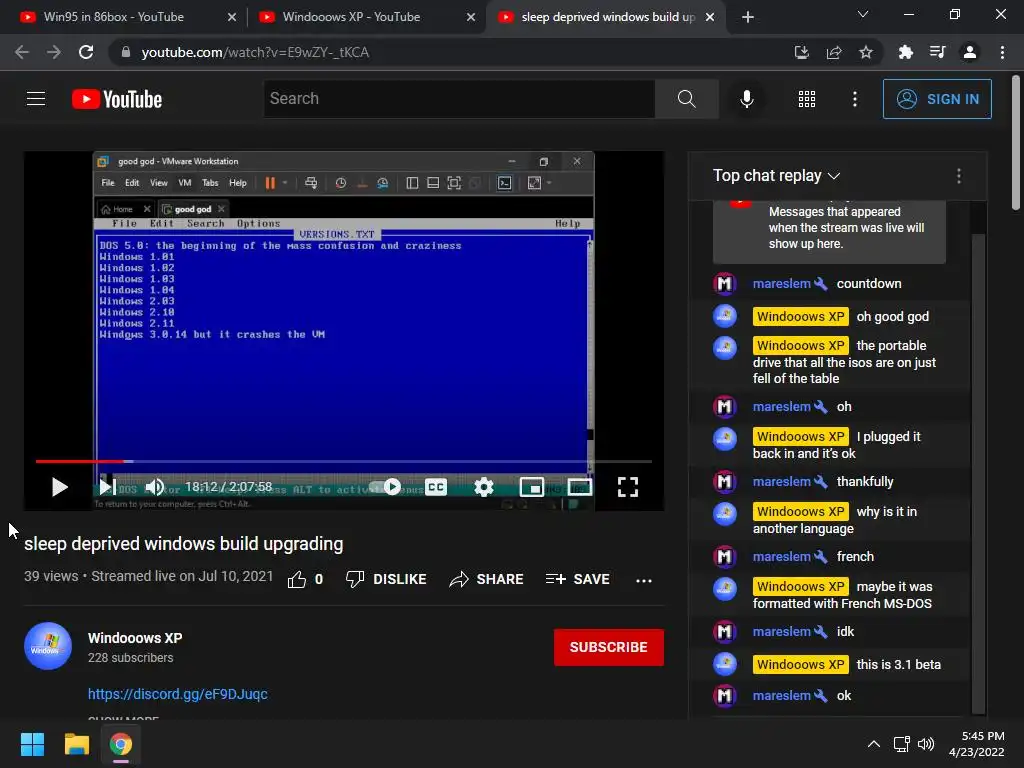Open the tab search chevron
The image size is (1024, 768).
863,14
